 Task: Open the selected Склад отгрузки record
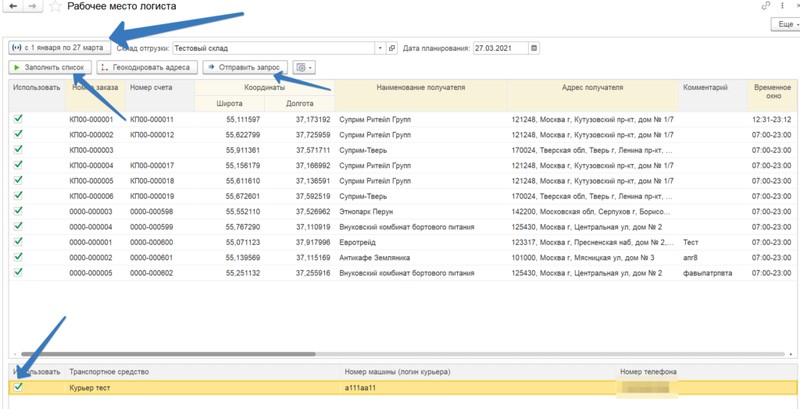(392, 48)
